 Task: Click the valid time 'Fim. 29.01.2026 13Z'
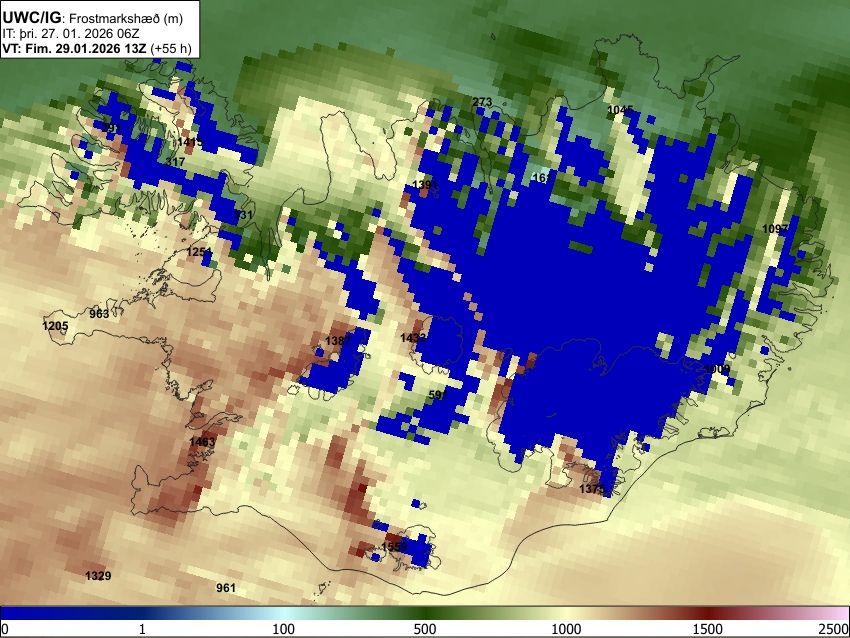click(x=85, y=48)
